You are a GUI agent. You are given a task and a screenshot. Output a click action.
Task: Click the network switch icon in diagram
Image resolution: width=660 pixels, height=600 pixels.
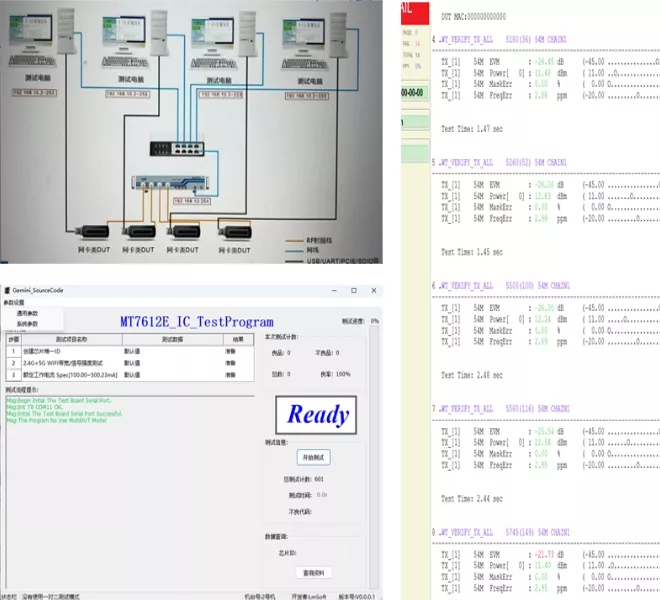[x=177, y=148]
